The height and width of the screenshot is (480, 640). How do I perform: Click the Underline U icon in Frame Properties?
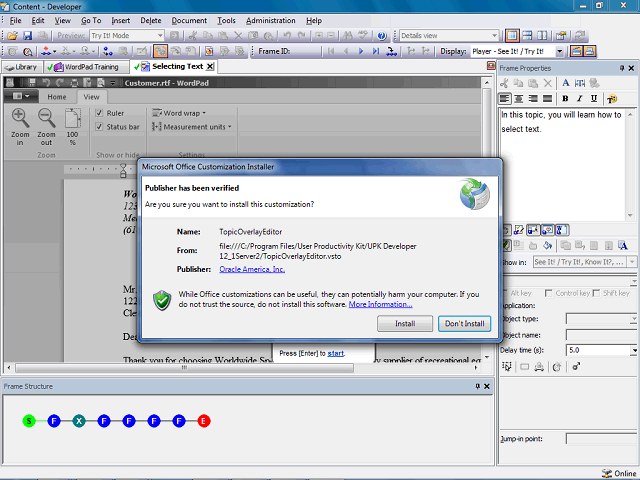tap(594, 98)
